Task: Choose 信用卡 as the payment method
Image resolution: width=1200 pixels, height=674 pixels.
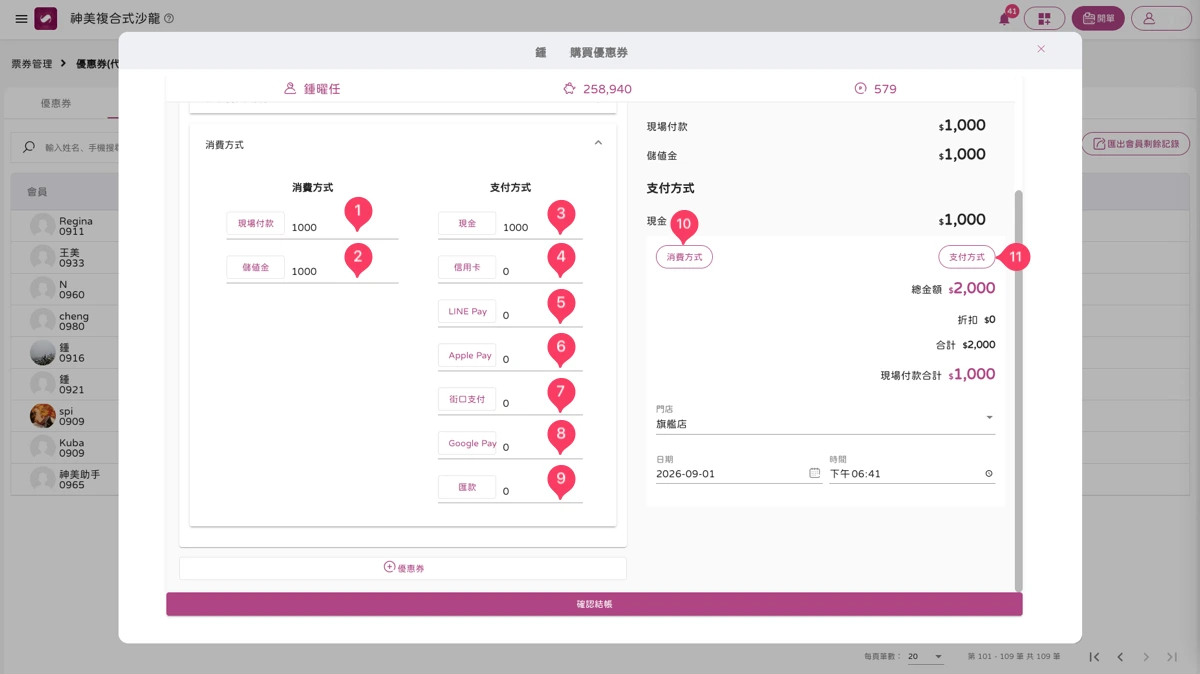Action: tap(467, 268)
